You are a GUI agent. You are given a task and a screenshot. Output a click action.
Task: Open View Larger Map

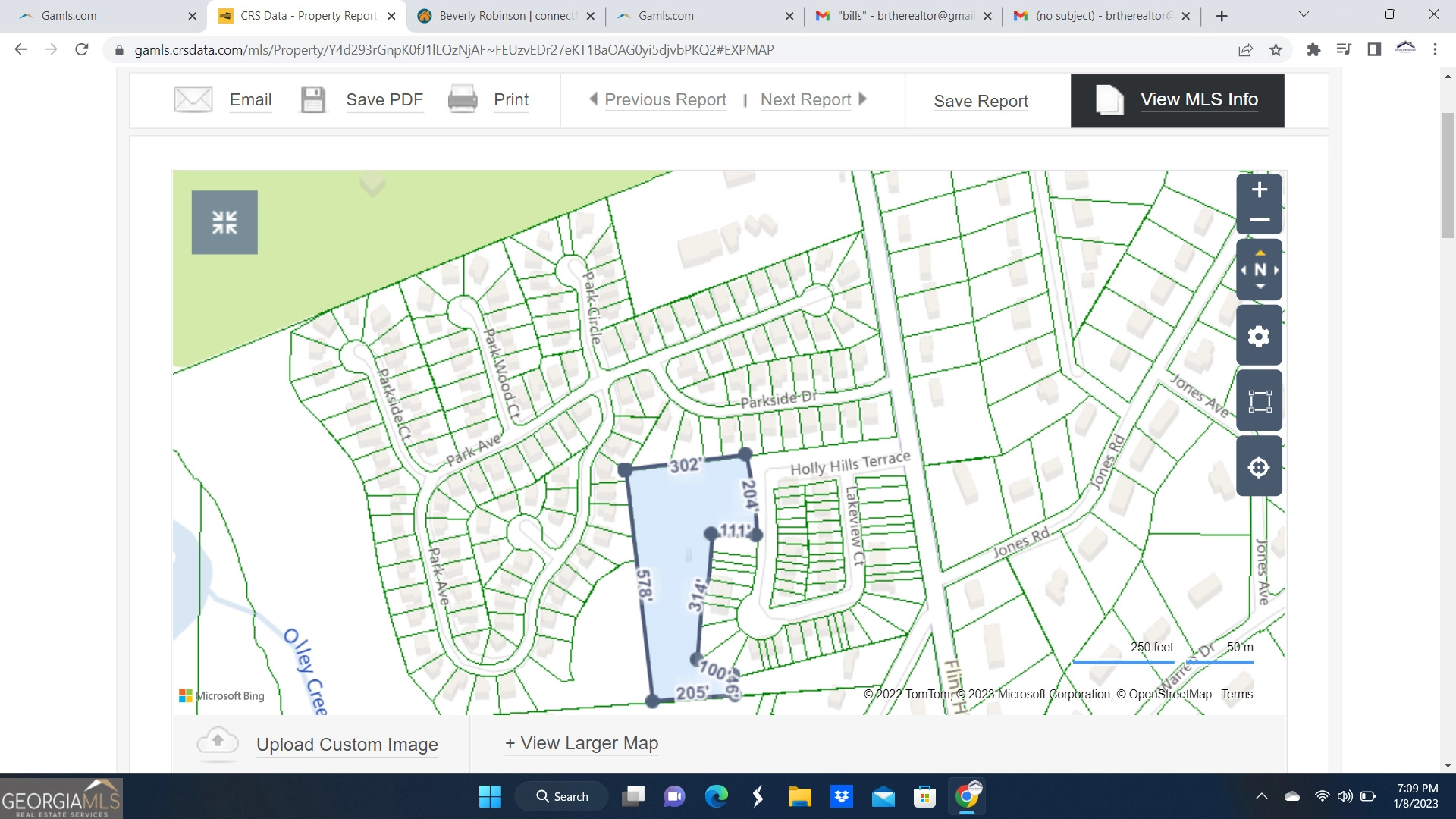582,743
